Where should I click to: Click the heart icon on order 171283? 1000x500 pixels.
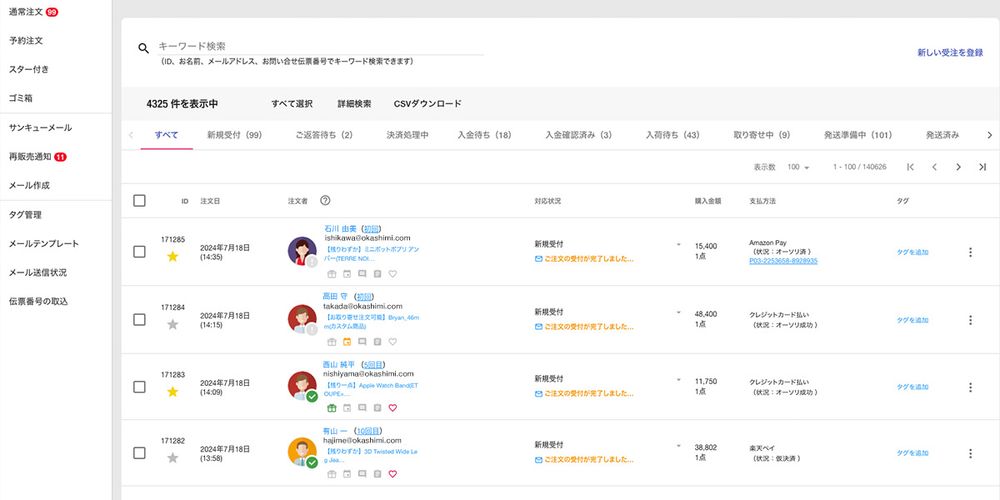(x=392, y=407)
